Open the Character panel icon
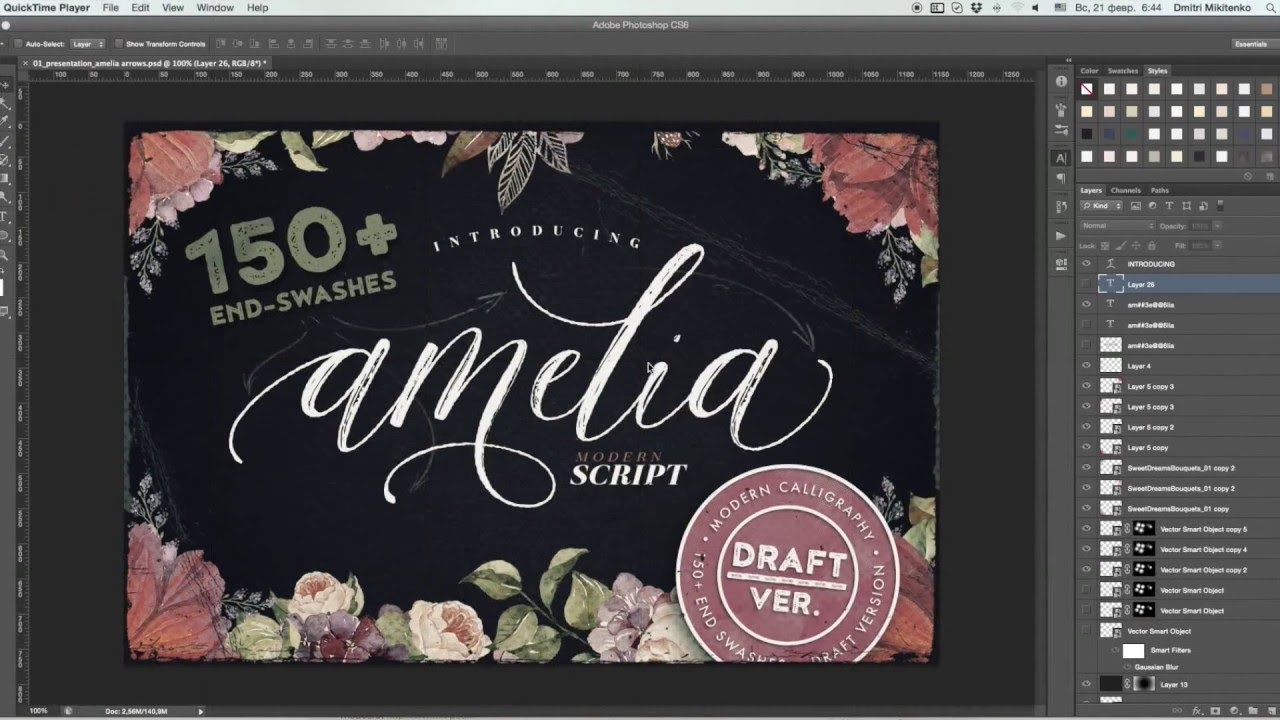The image size is (1280, 720). [x=1061, y=158]
